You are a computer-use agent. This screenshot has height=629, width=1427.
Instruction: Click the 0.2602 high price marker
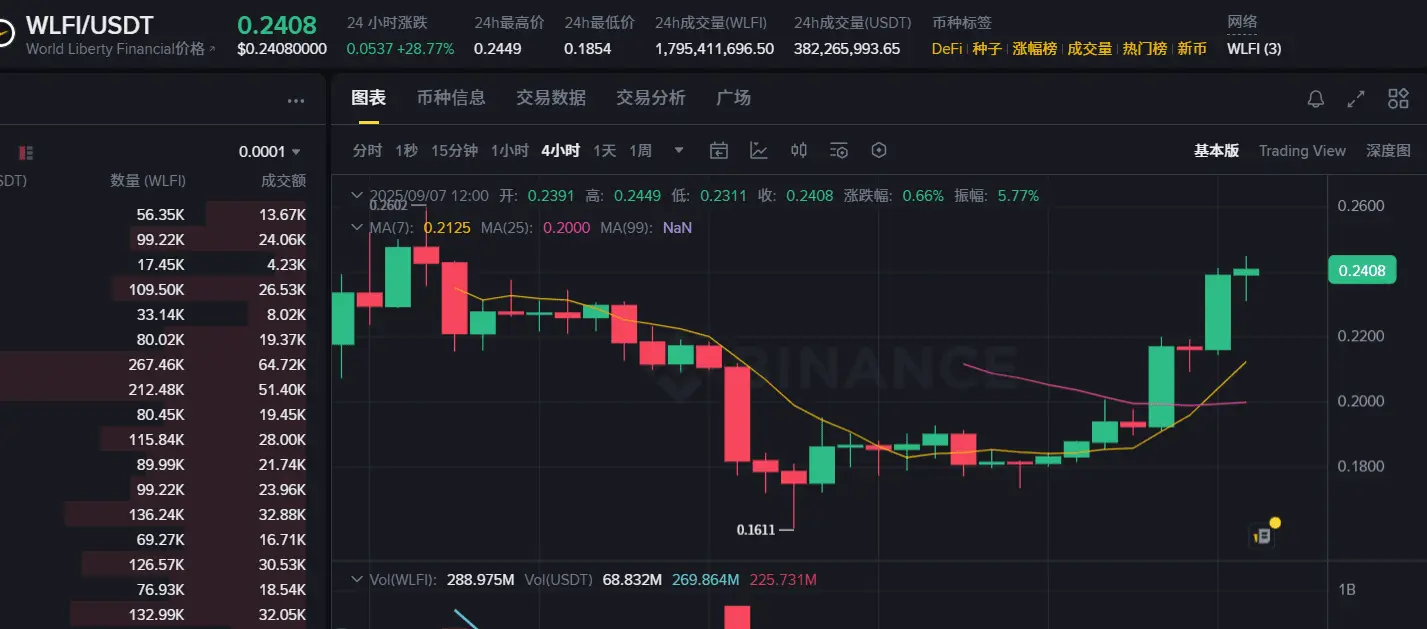[x=389, y=204]
